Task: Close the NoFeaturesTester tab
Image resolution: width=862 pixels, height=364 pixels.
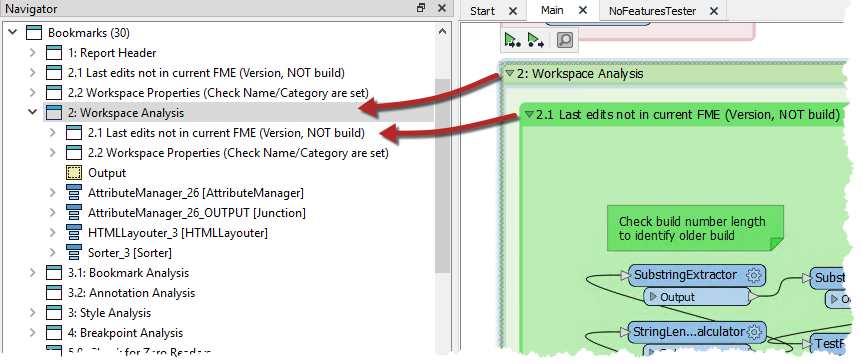Action: click(714, 11)
